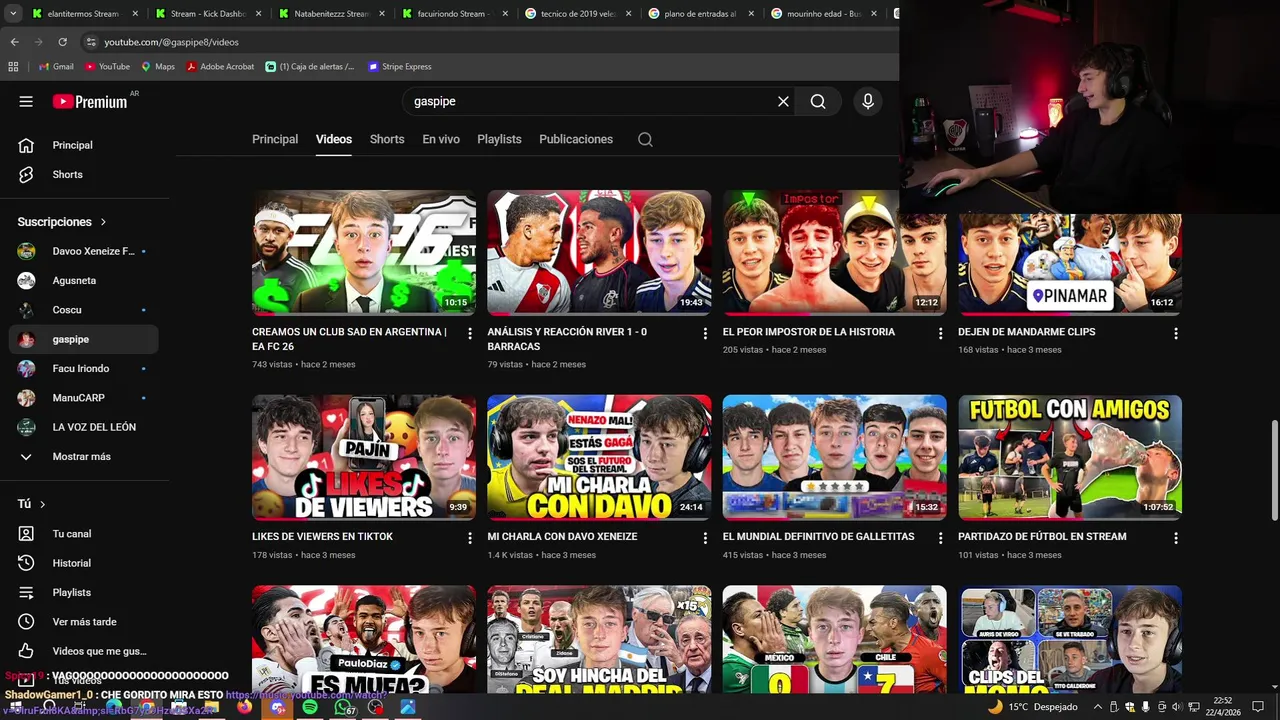Viewport: 1280px width, 720px height.
Task: Open the site info icon in address bar
Action: click(91, 42)
